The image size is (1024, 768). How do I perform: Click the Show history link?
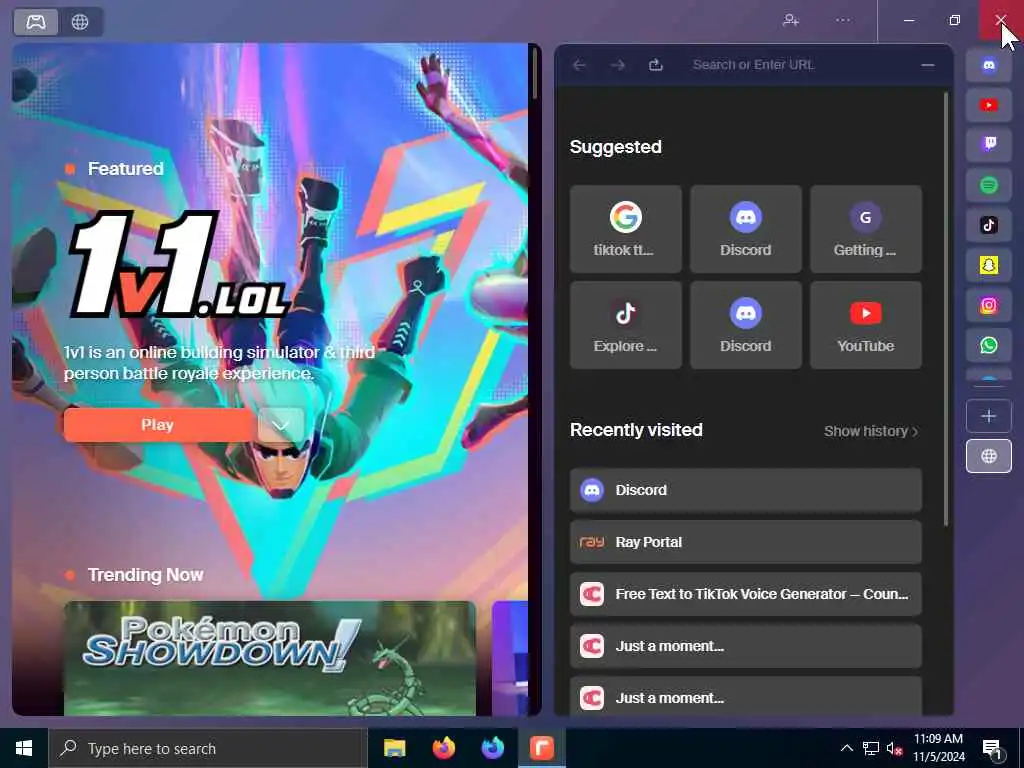coord(871,431)
